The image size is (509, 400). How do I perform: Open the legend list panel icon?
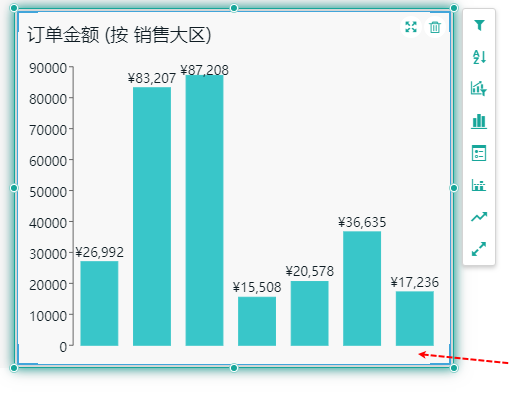pos(479,153)
